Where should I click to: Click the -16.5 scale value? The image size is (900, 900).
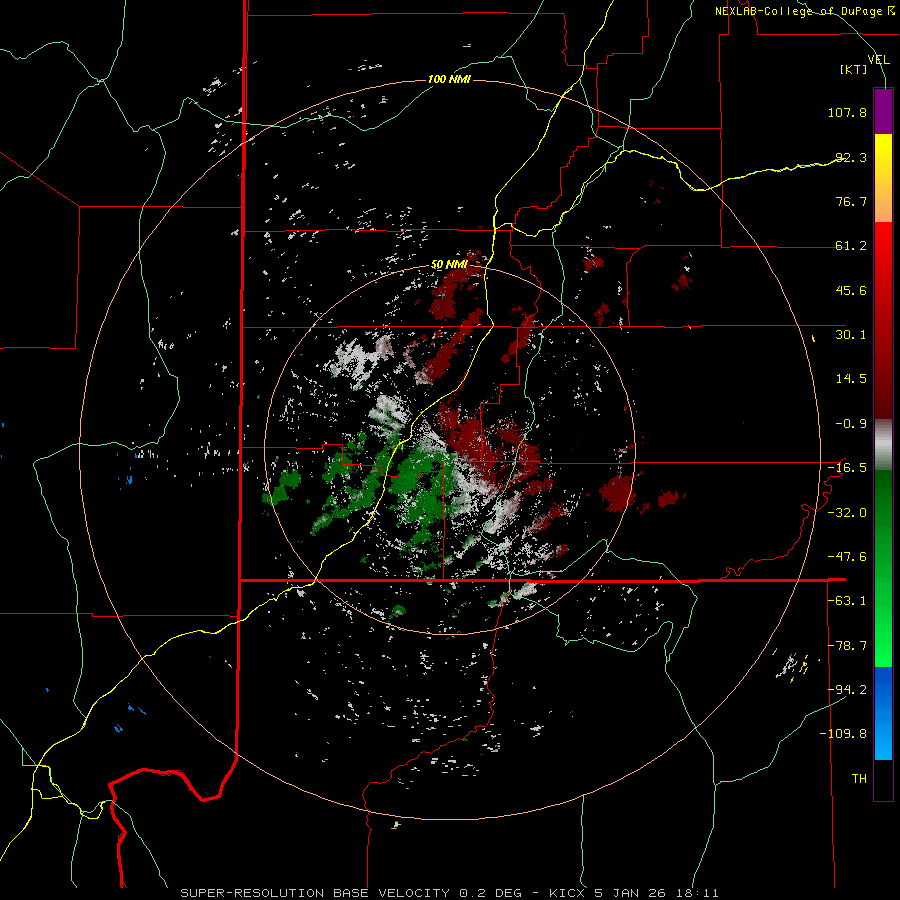pos(847,468)
